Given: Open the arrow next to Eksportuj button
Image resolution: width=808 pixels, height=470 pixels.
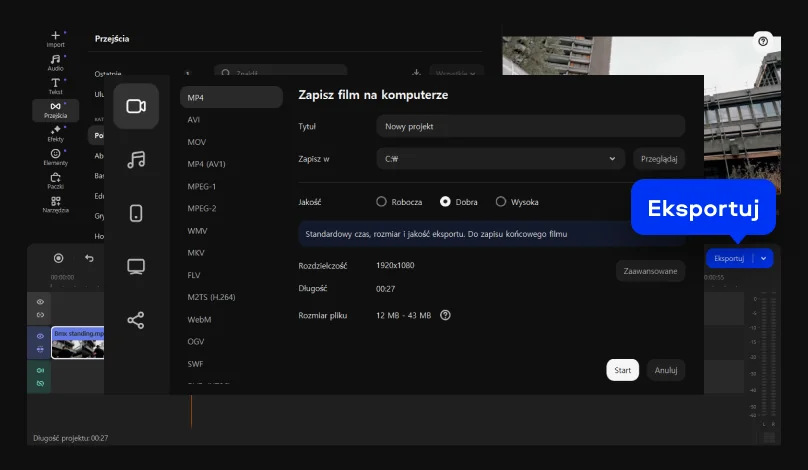Looking at the screenshot, I should (x=764, y=258).
